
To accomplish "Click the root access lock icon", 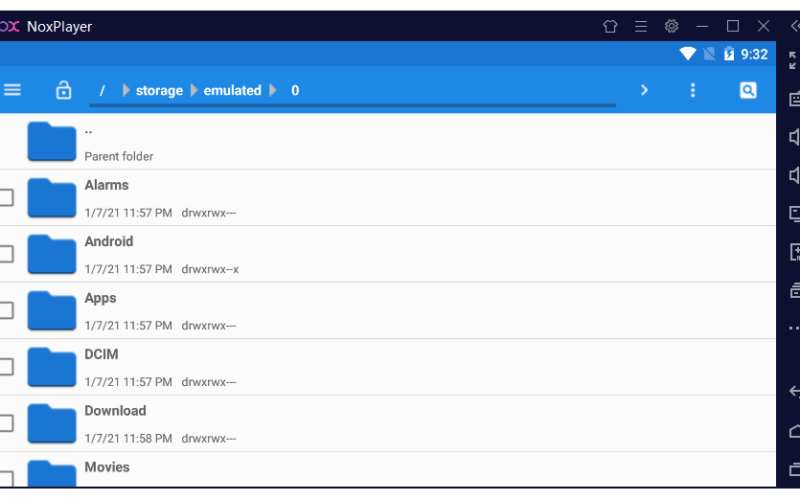I will [63, 90].
